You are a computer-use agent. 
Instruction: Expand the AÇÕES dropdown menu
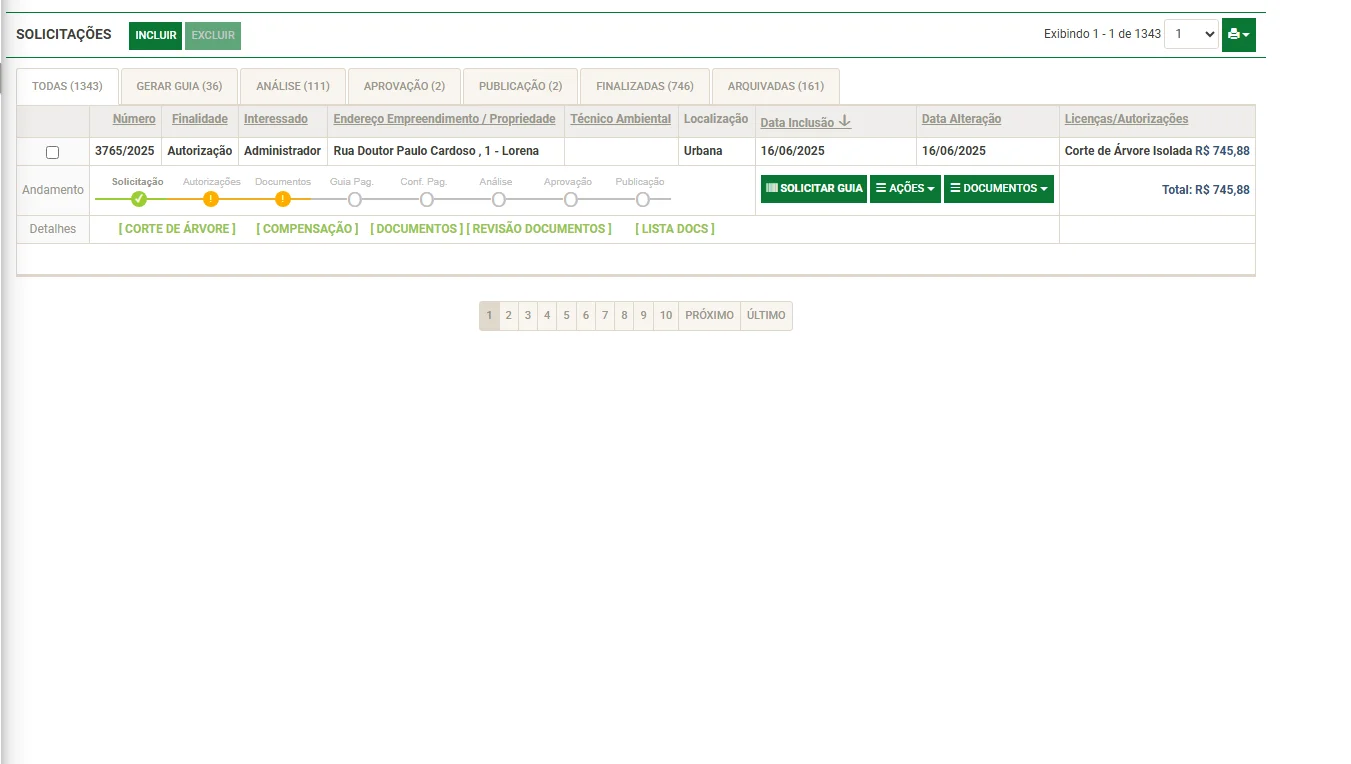pos(905,189)
